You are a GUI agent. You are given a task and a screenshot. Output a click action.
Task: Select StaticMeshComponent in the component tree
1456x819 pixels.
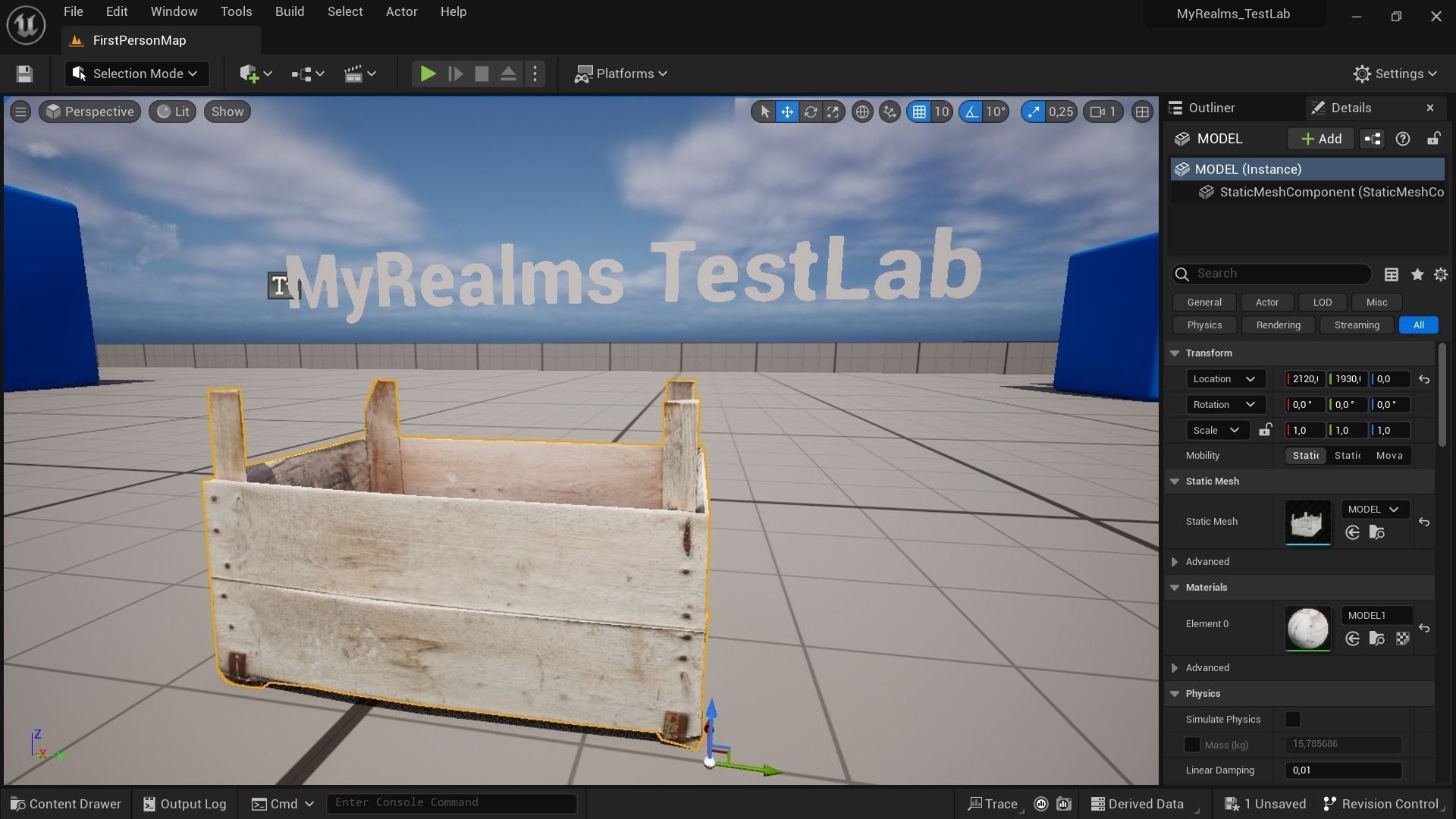(1321, 193)
